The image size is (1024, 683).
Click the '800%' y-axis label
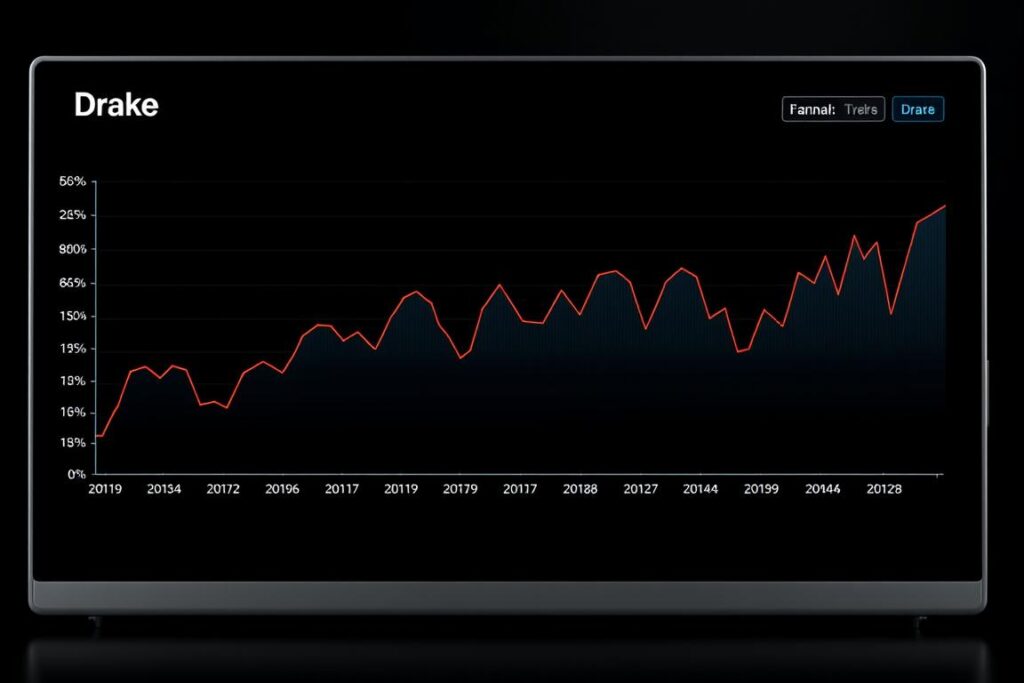[72, 249]
